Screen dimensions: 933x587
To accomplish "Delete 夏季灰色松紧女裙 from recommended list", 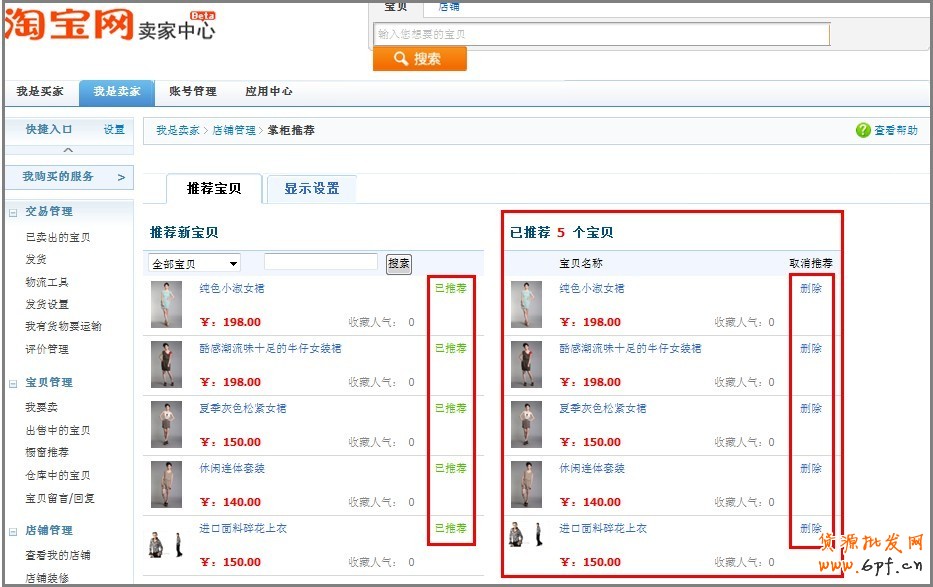I will click(810, 409).
